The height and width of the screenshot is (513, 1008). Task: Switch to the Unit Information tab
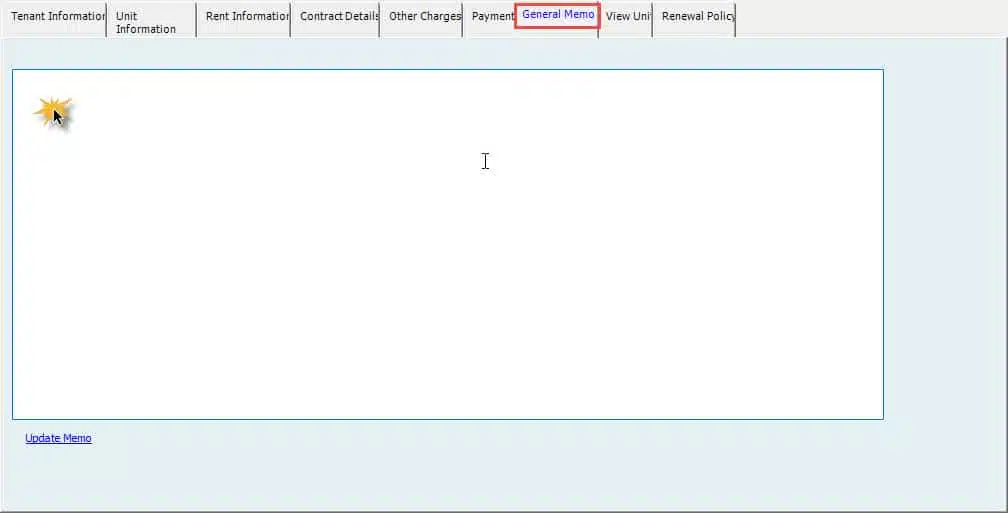(150, 22)
